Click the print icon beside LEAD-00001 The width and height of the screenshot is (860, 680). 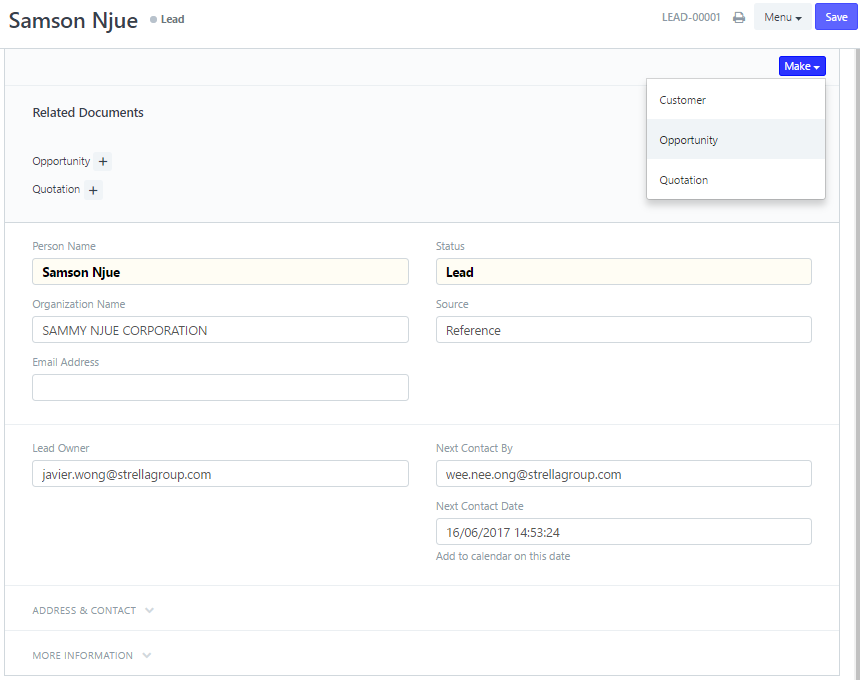739,18
